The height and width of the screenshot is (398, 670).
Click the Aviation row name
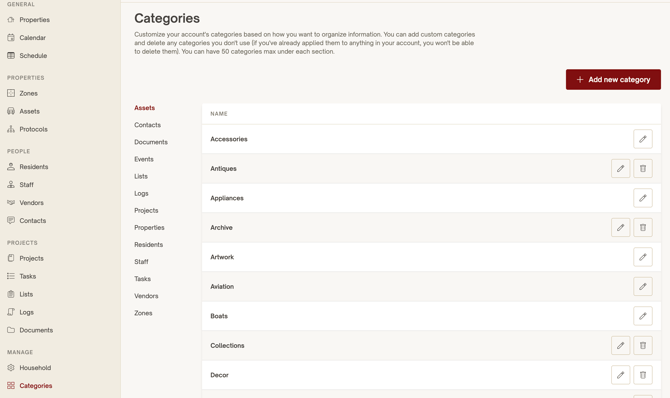222,286
